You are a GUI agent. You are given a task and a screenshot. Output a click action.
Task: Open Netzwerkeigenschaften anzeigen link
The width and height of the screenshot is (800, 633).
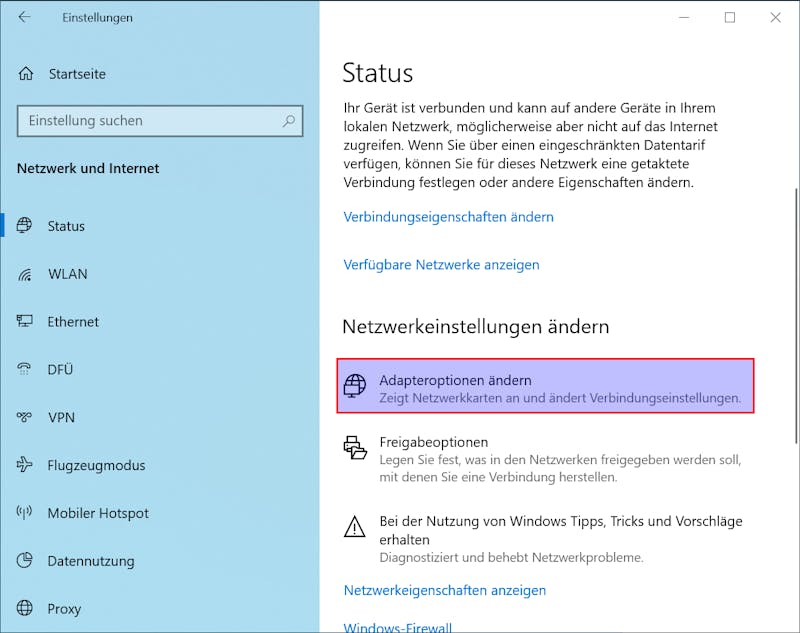(x=445, y=590)
